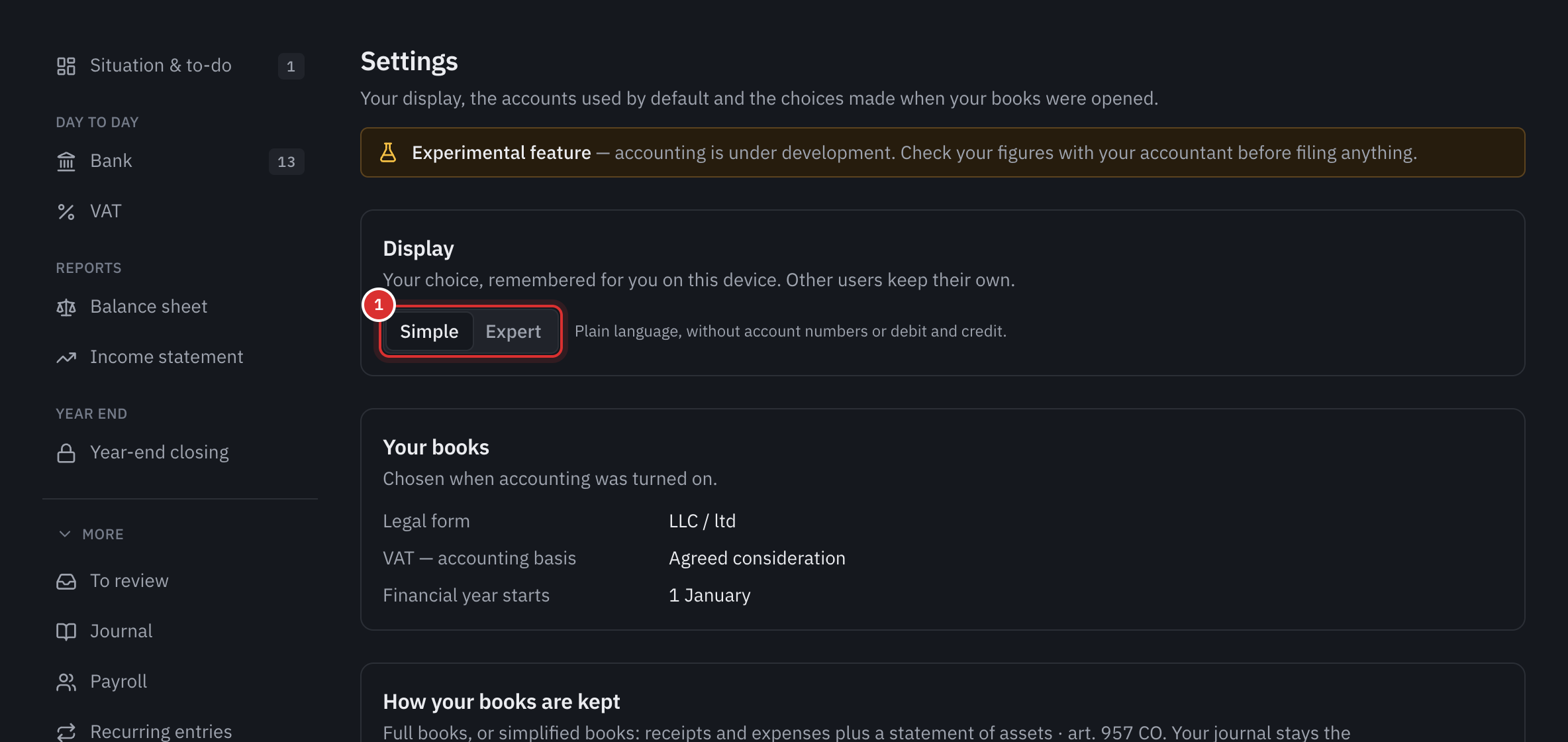
Task: Click the to-do badge showing 1
Action: [x=291, y=66]
